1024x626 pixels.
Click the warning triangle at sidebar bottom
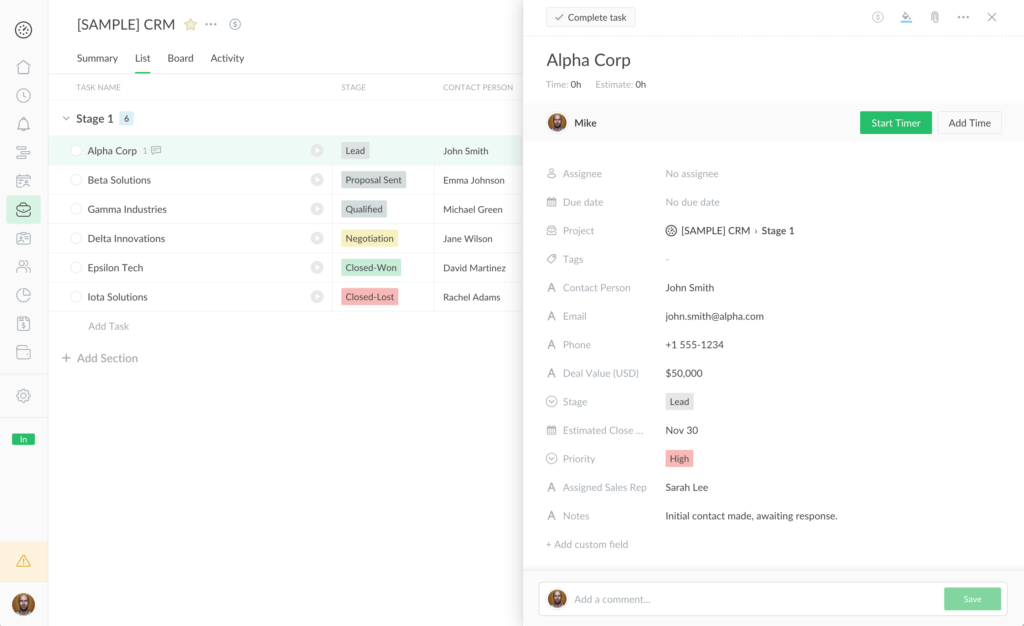[x=24, y=562]
